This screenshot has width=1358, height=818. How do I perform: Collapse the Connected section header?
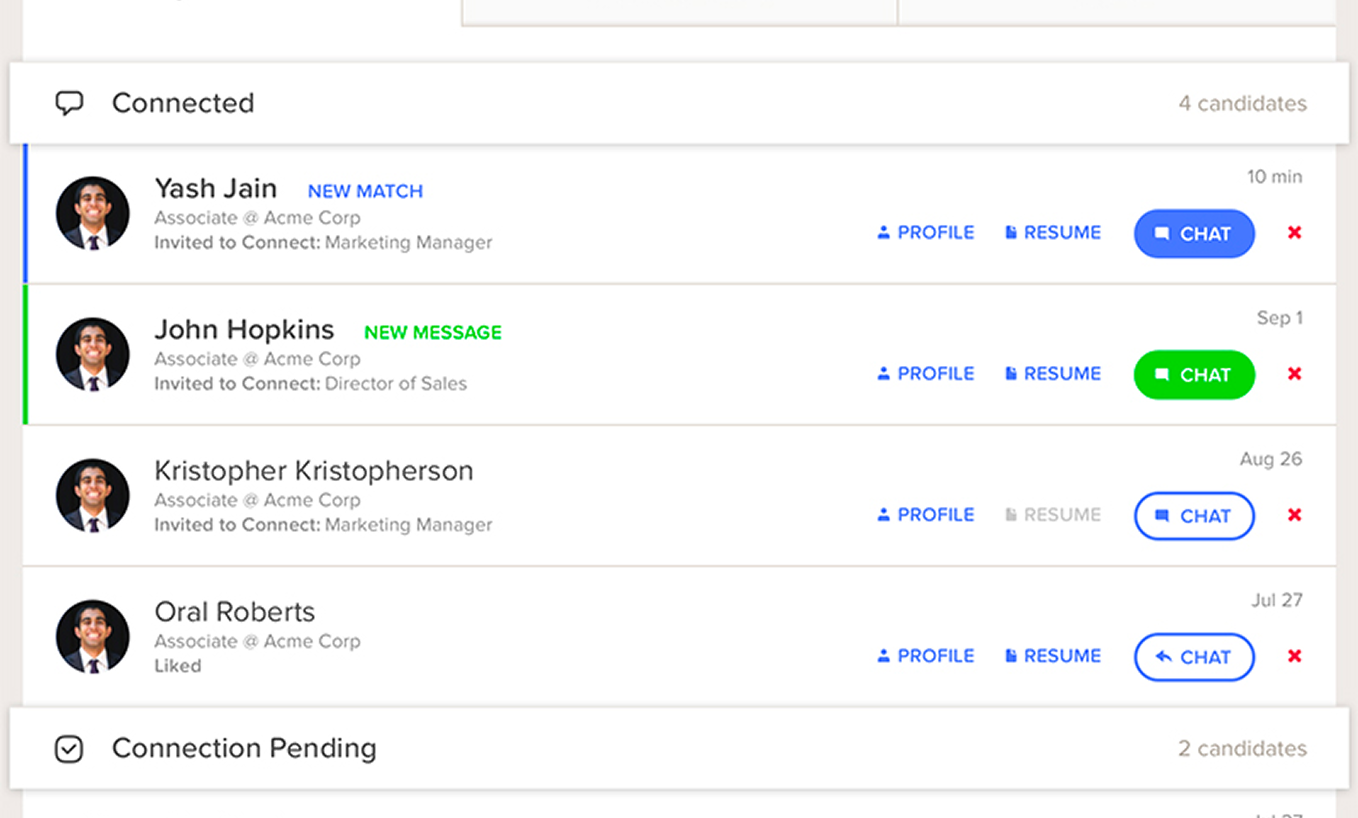pyautogui.click(x=679, y=103)
